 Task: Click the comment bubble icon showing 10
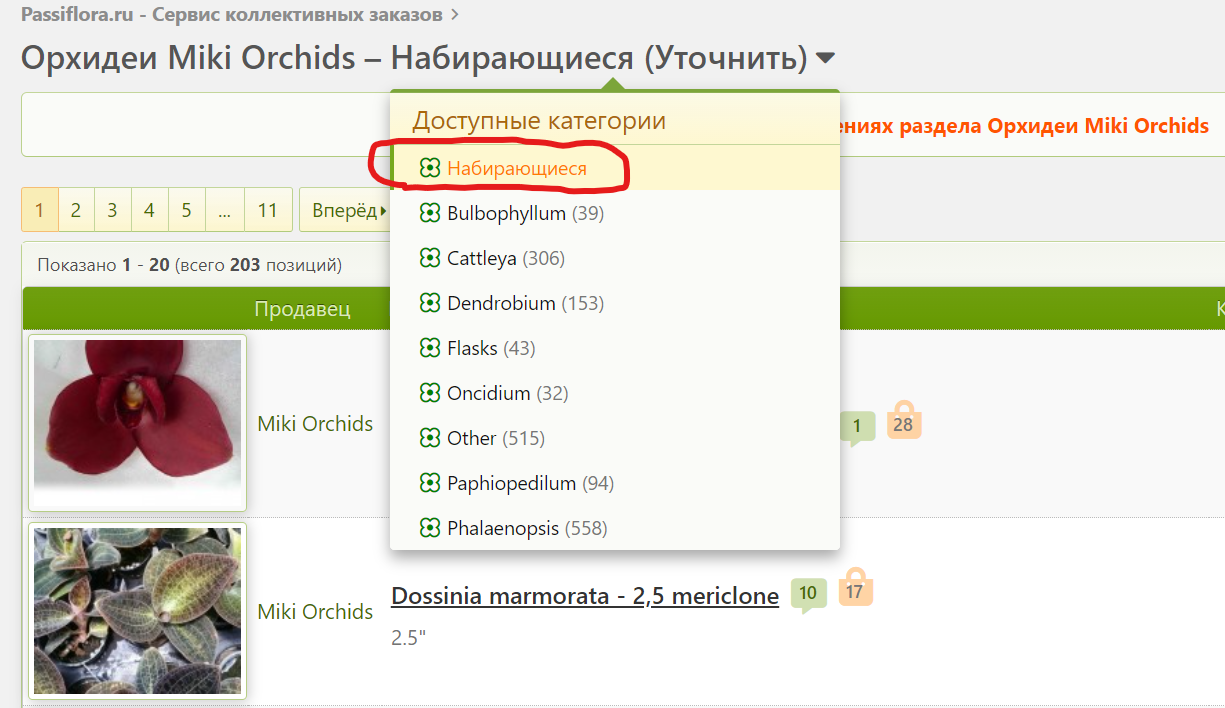coord(808,593)
